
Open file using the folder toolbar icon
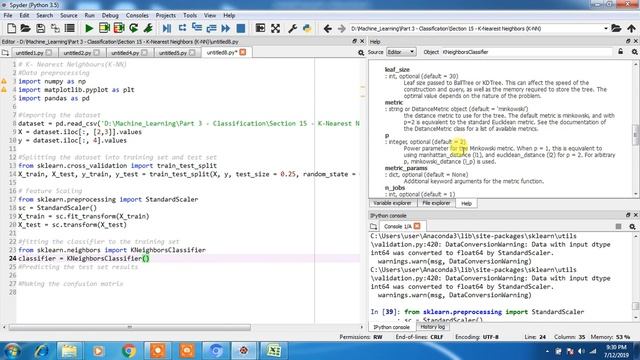[25, 28]
